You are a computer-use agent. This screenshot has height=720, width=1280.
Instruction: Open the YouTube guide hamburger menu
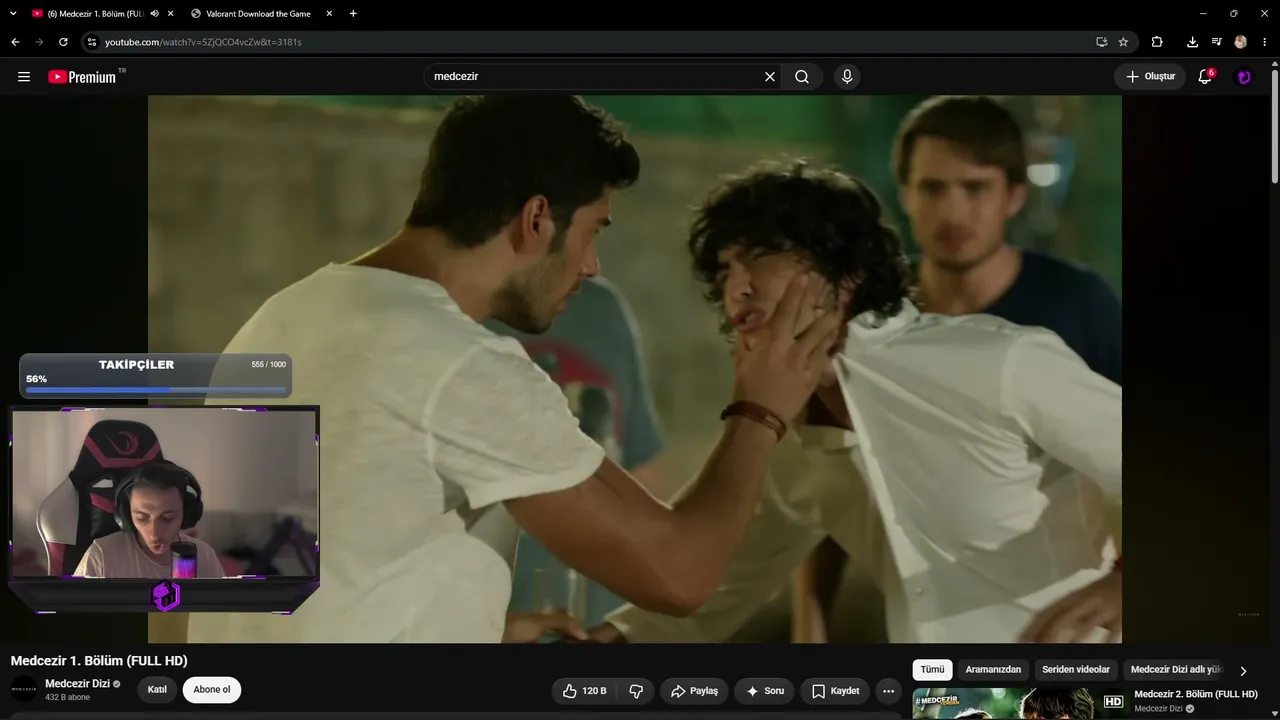(x=24, y=77)
